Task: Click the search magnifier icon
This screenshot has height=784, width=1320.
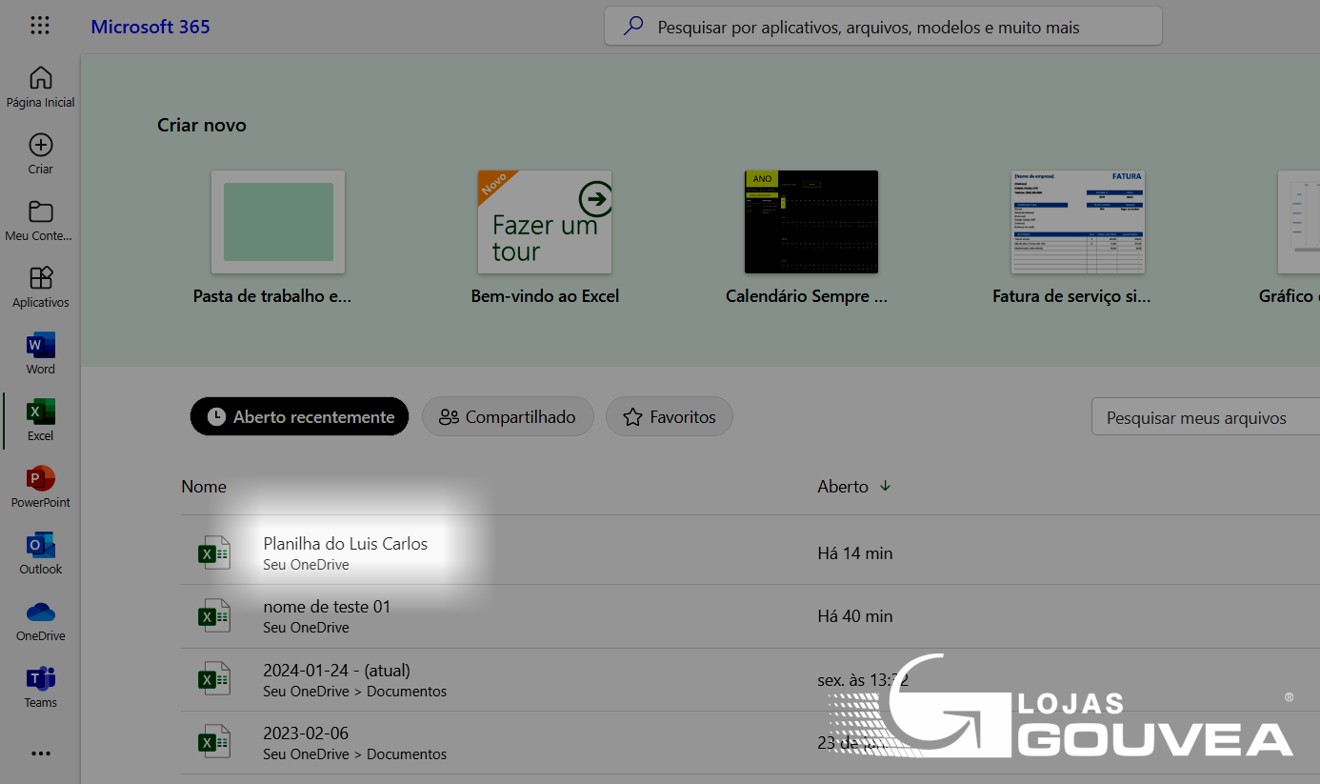Action: (x=633, y=27)
